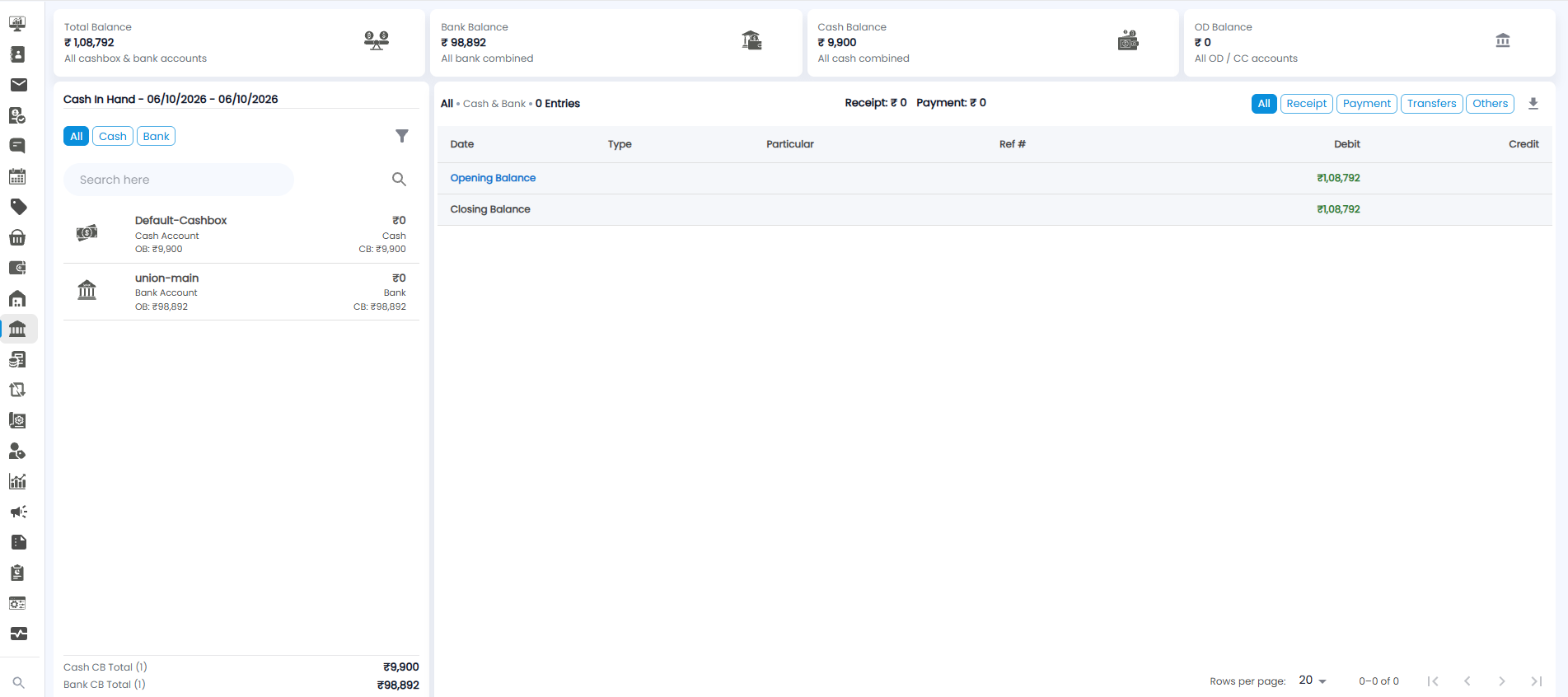Select the Default-Cashbox account

coord(241,234)
